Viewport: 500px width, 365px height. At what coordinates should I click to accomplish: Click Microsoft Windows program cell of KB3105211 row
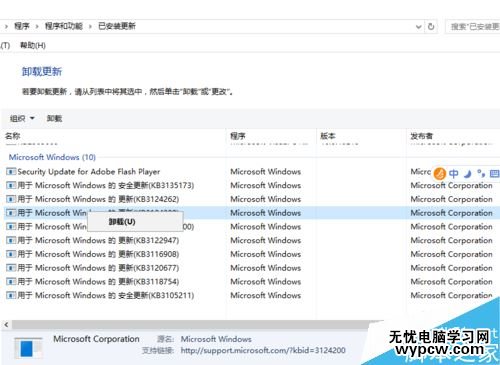[266, 295]
